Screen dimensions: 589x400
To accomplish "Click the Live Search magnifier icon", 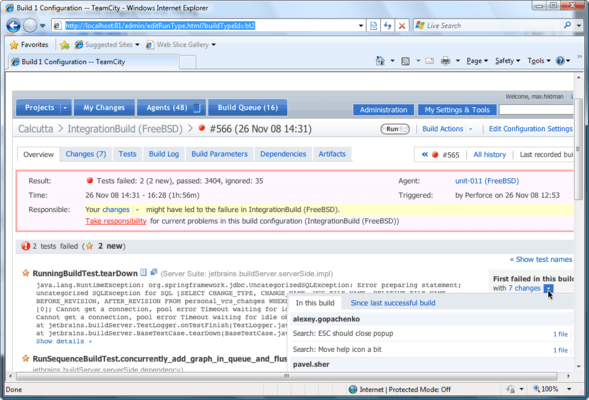I will pyautogui.click(x=567, y=25).
